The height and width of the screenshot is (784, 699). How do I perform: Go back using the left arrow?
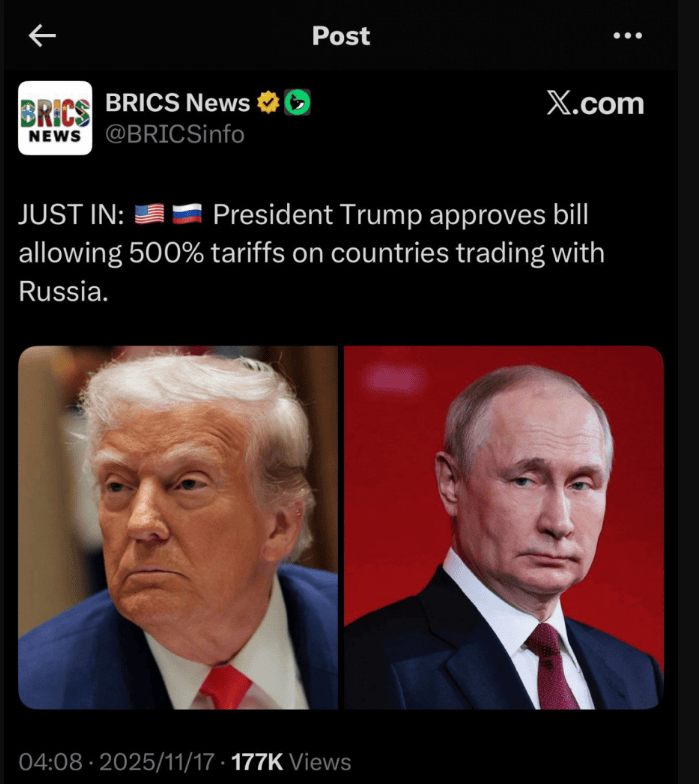point(42,36)
